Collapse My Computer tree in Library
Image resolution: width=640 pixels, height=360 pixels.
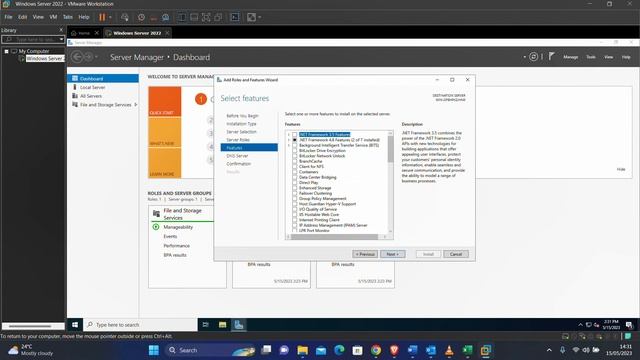[x=7, y=51]
